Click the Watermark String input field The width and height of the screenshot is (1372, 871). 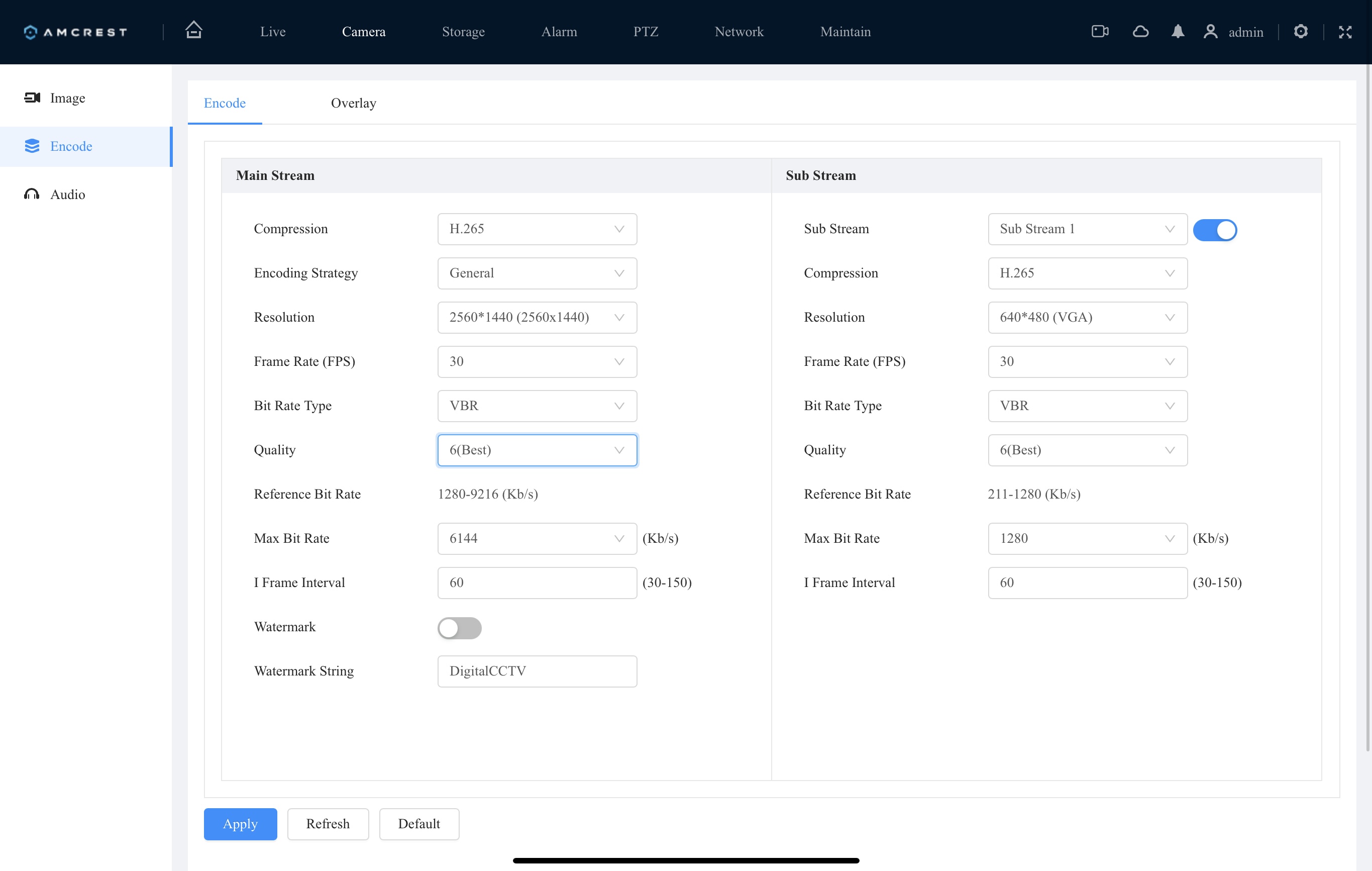click(537, 671)
